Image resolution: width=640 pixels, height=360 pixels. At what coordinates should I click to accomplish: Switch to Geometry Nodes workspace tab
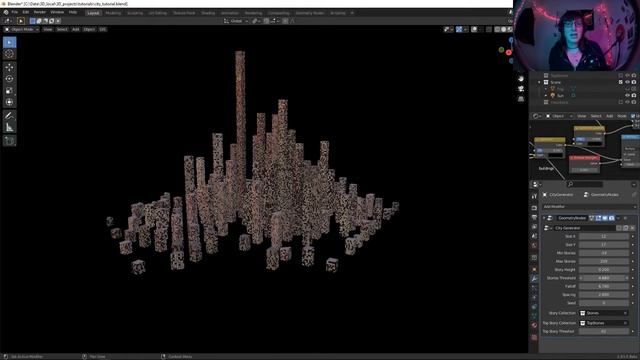309,13
